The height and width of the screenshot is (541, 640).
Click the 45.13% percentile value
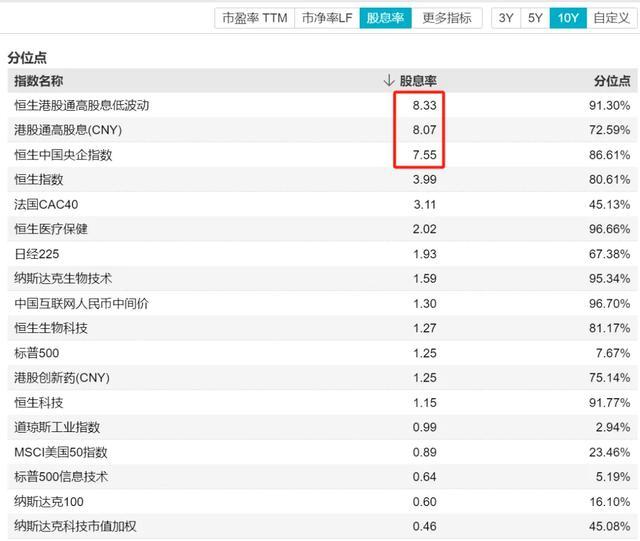tap(609, 204)
